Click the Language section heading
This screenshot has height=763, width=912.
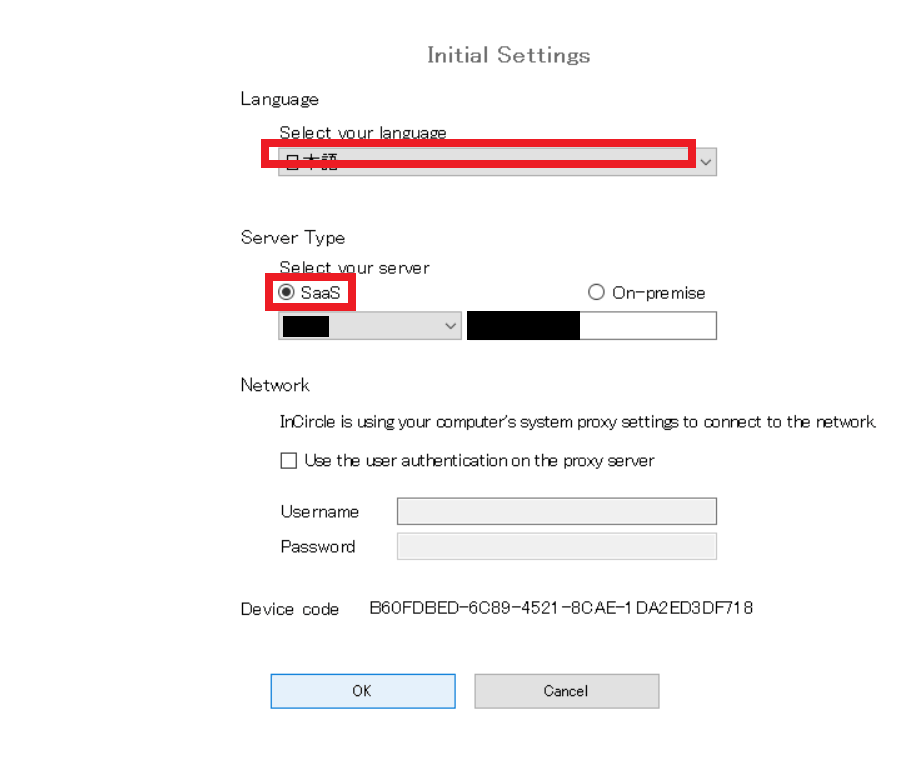279,99
